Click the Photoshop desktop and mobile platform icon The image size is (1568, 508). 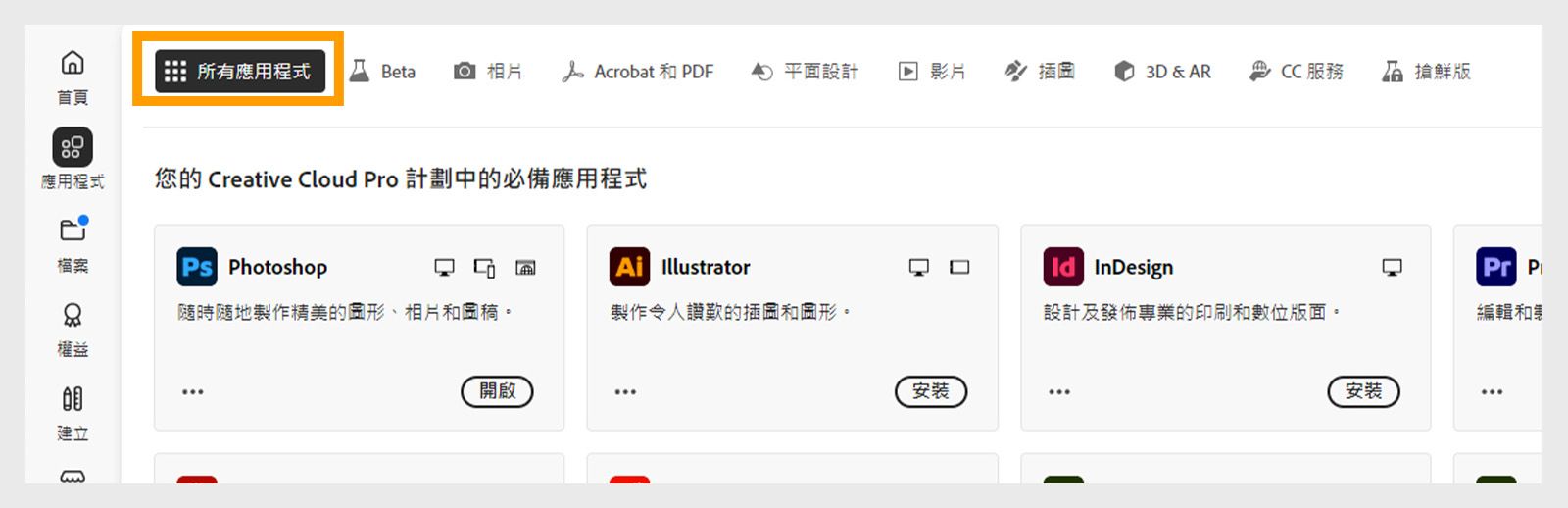click(485, 267)
